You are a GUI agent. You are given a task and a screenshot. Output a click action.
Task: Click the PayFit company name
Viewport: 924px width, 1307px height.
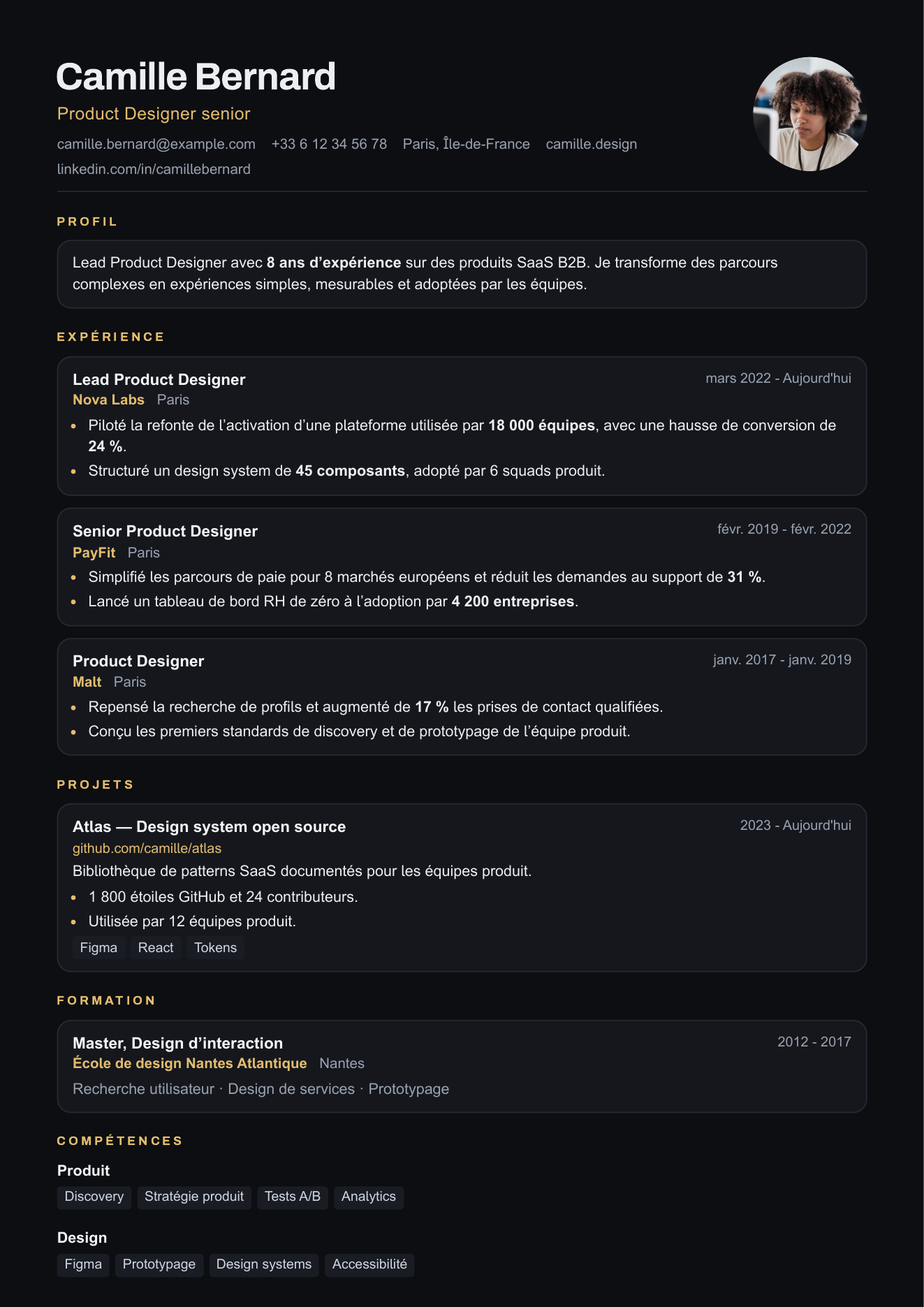[x=94, y=553]
